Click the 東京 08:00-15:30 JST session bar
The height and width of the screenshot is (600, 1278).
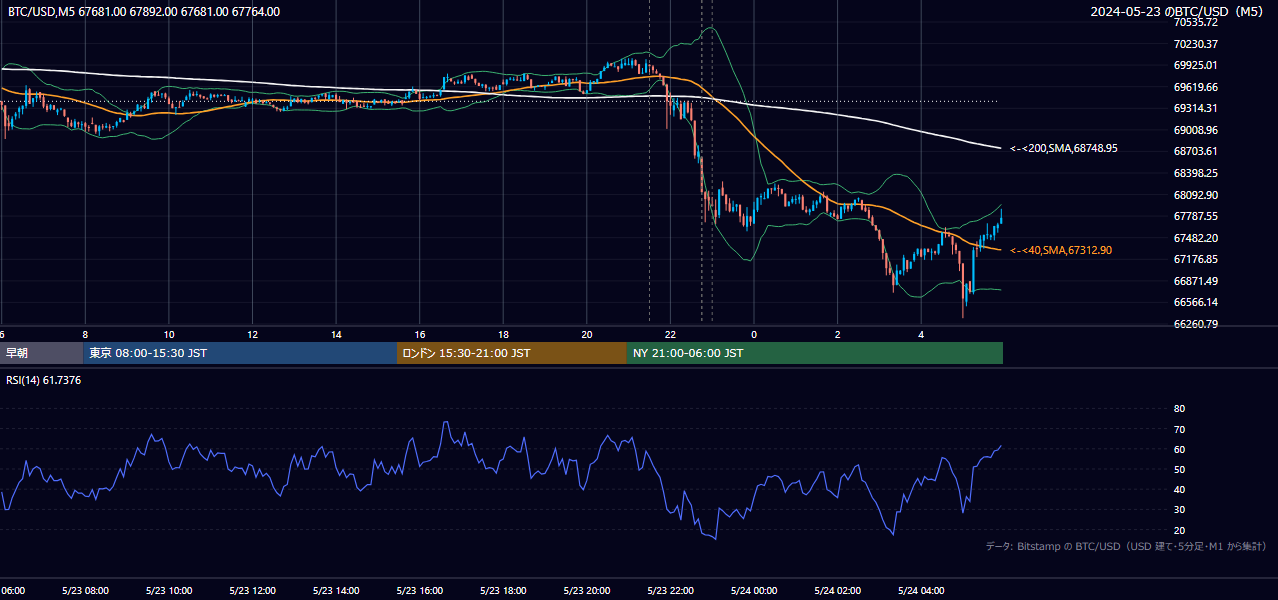240,353
